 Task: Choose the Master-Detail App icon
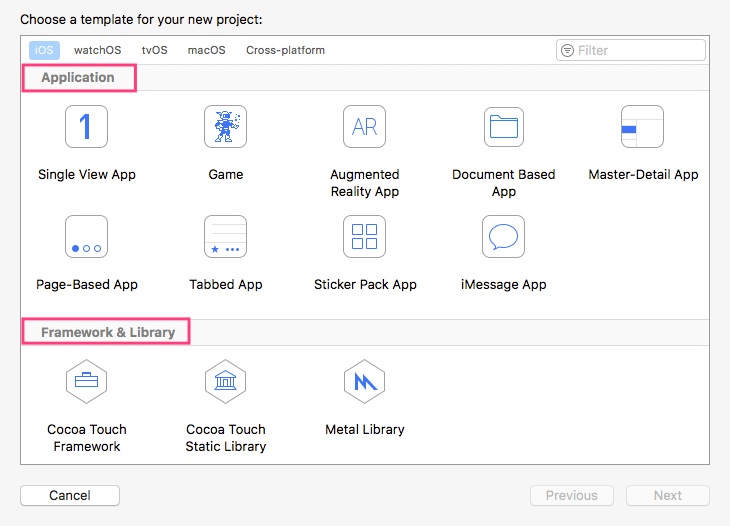[642, 127]
